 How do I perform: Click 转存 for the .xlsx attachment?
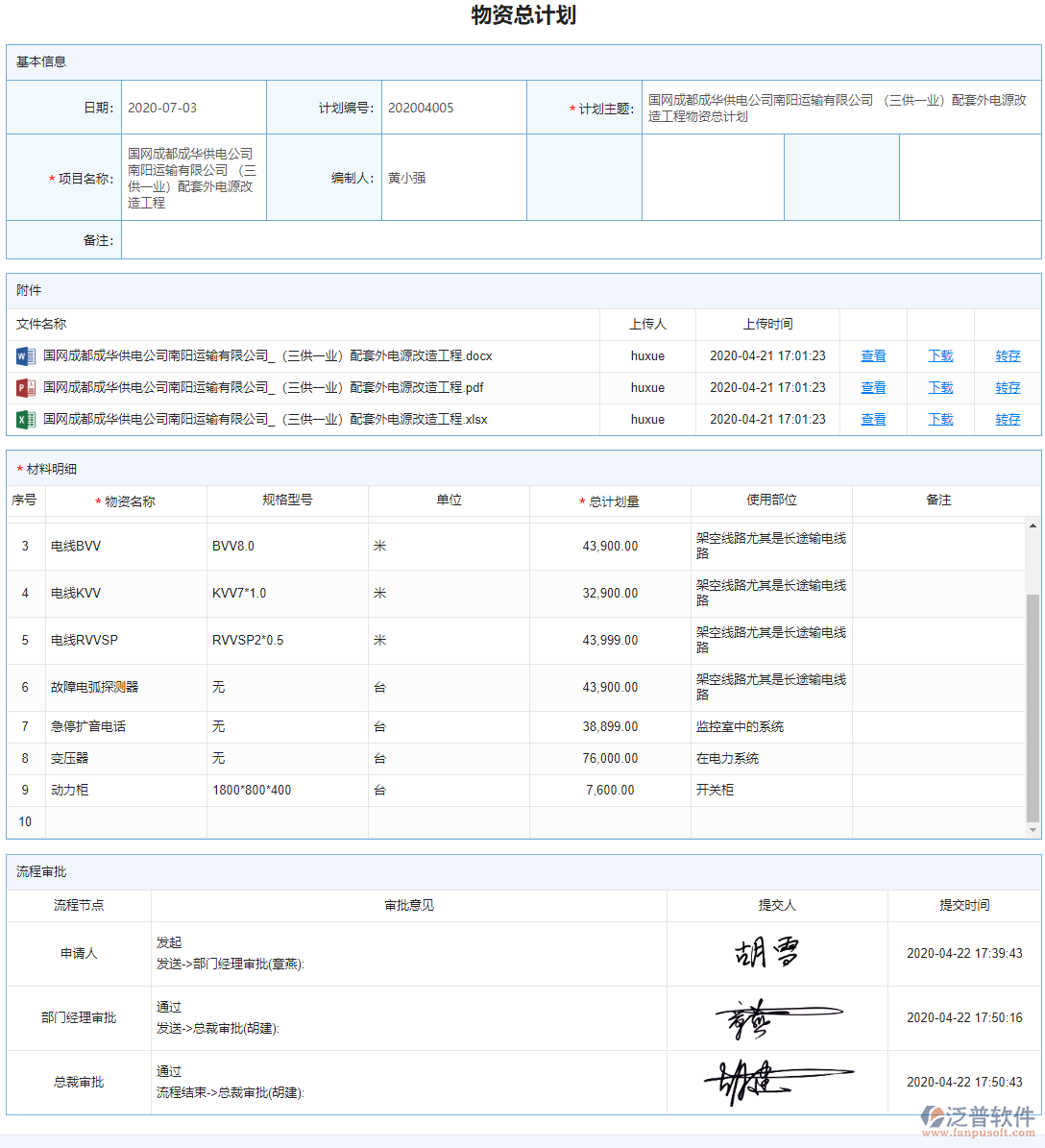1007,419
